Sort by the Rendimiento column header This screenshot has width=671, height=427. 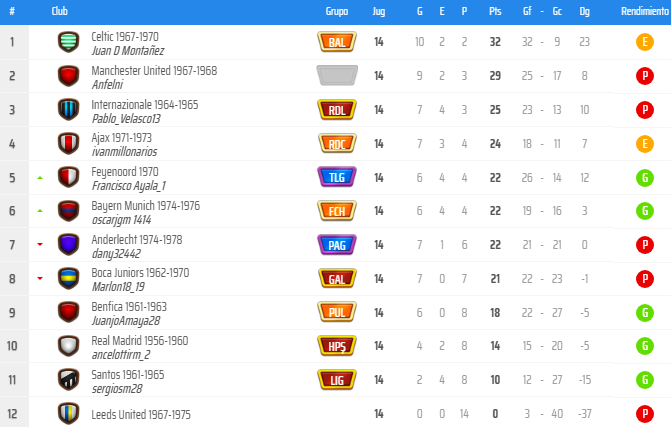pos(644,12)
